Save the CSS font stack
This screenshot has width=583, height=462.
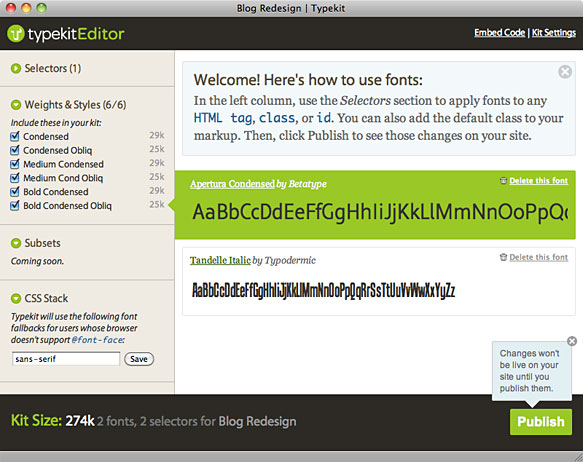point(139,359)
